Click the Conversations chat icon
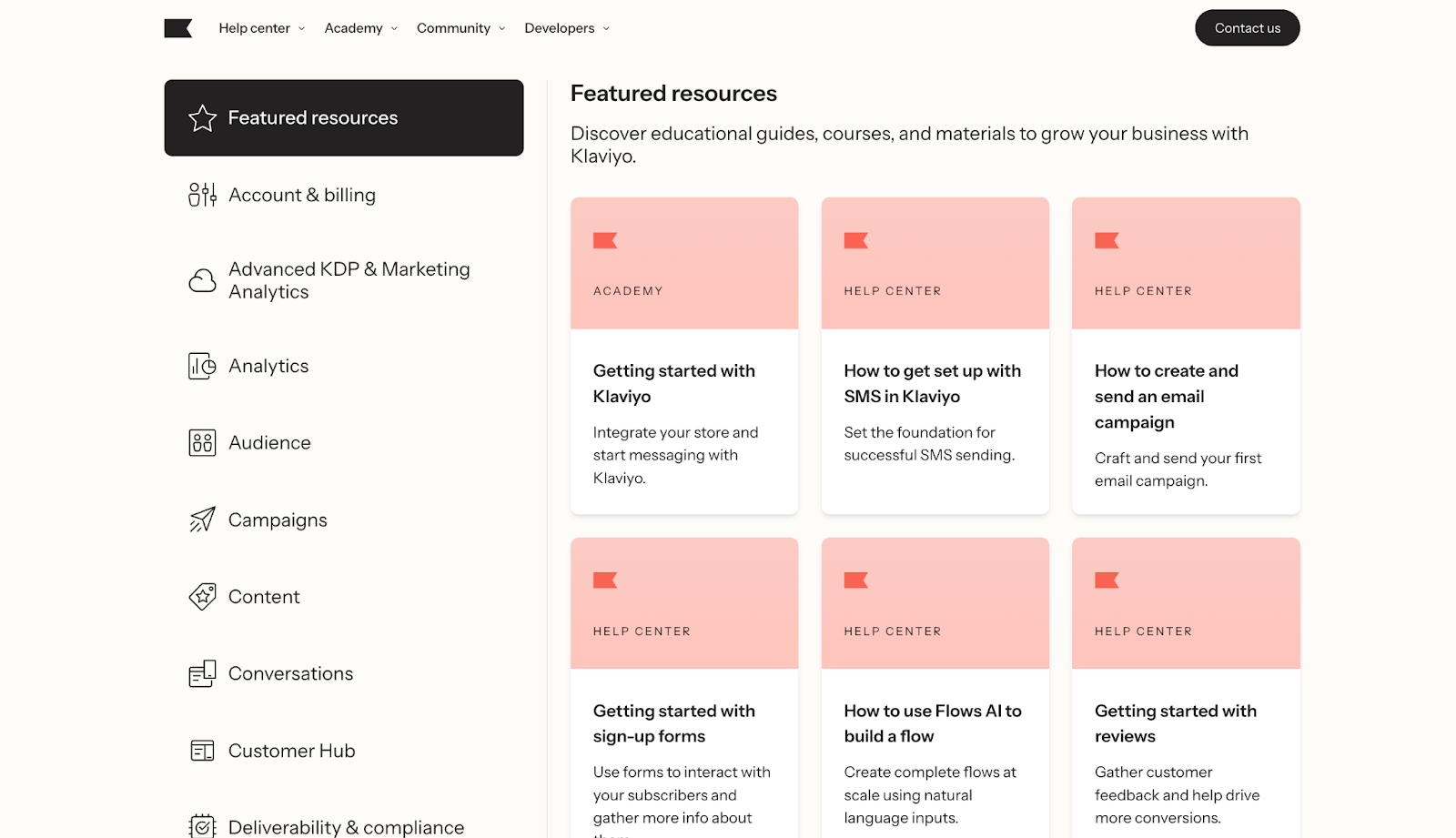 pos(202,674)
